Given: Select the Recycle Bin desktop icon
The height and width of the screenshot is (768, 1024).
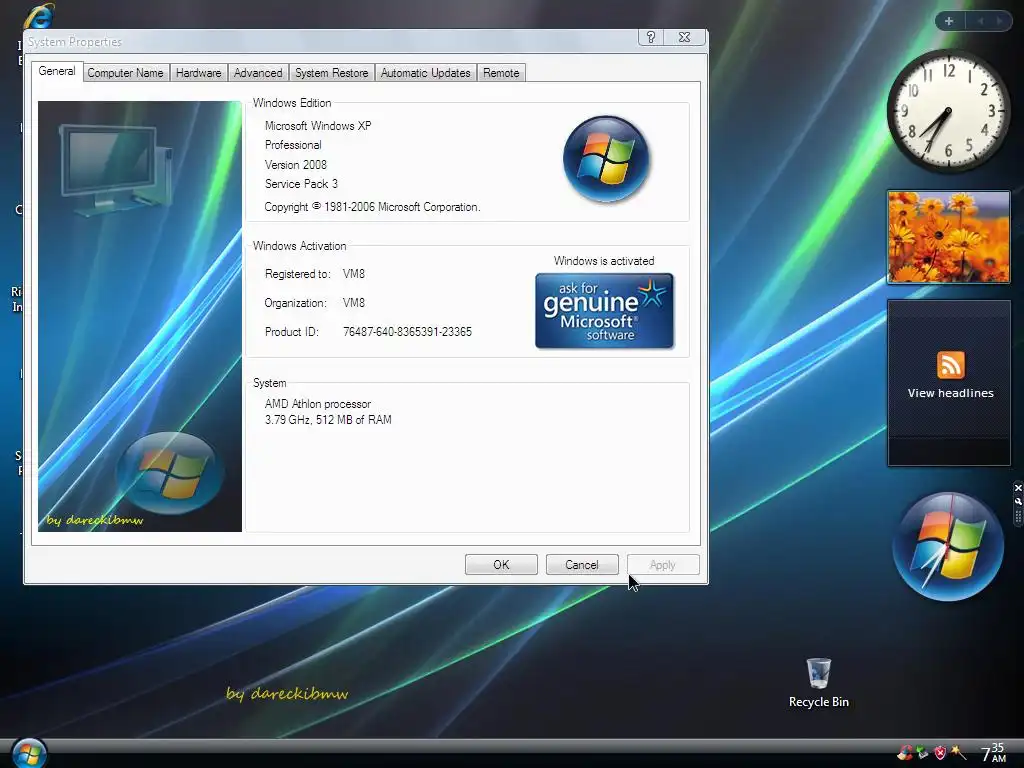Looking at the screenshot, I should coord(818,683).
